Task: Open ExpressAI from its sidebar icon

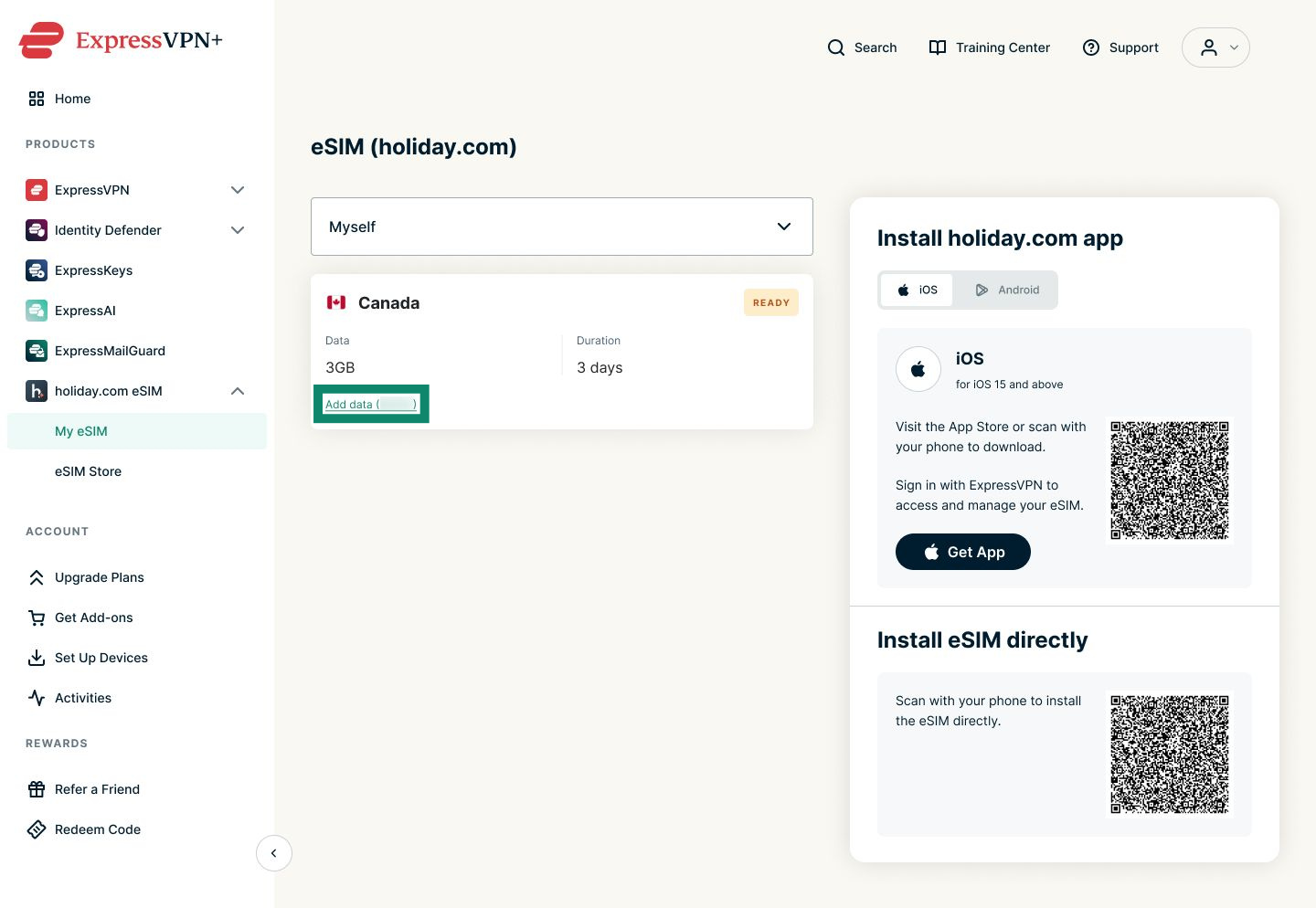Action: pos(37,311)
